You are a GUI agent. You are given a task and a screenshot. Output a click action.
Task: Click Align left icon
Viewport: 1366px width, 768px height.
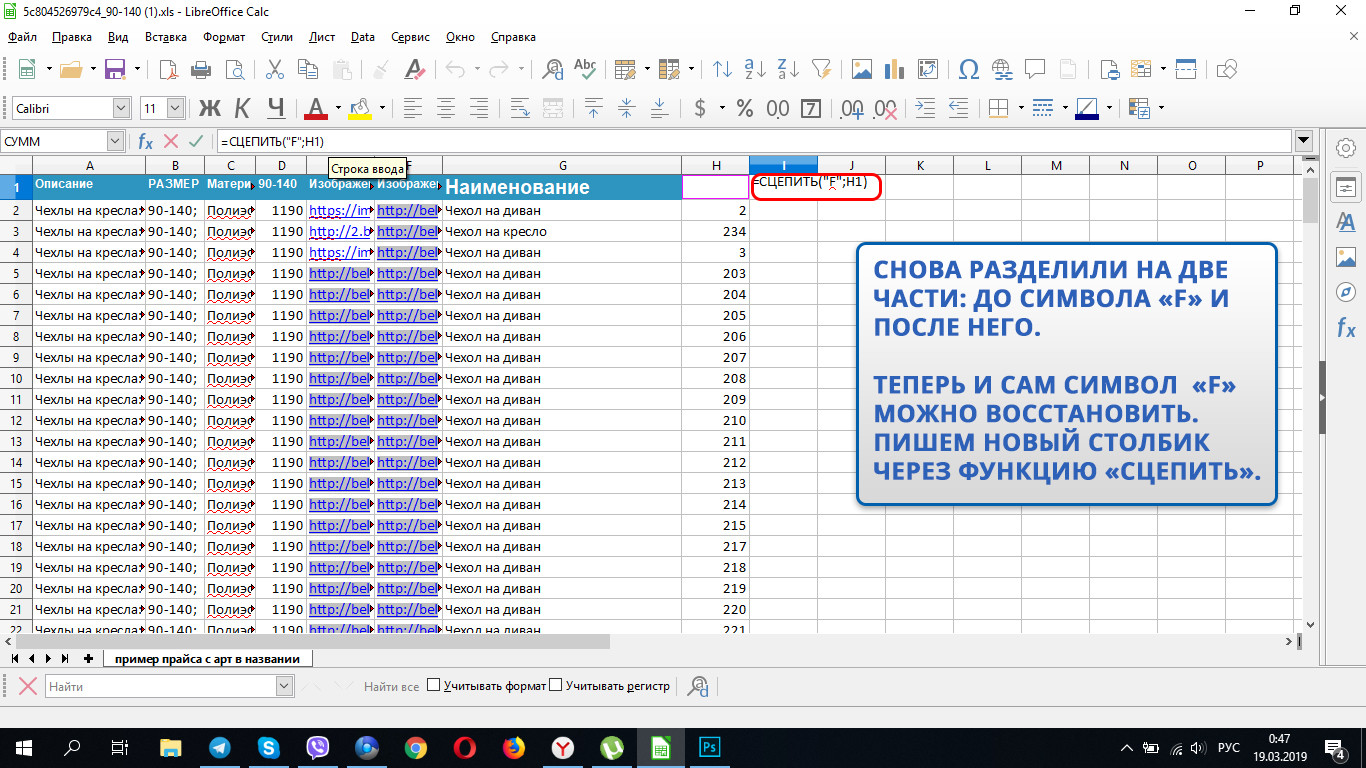[x=413, y=108]
